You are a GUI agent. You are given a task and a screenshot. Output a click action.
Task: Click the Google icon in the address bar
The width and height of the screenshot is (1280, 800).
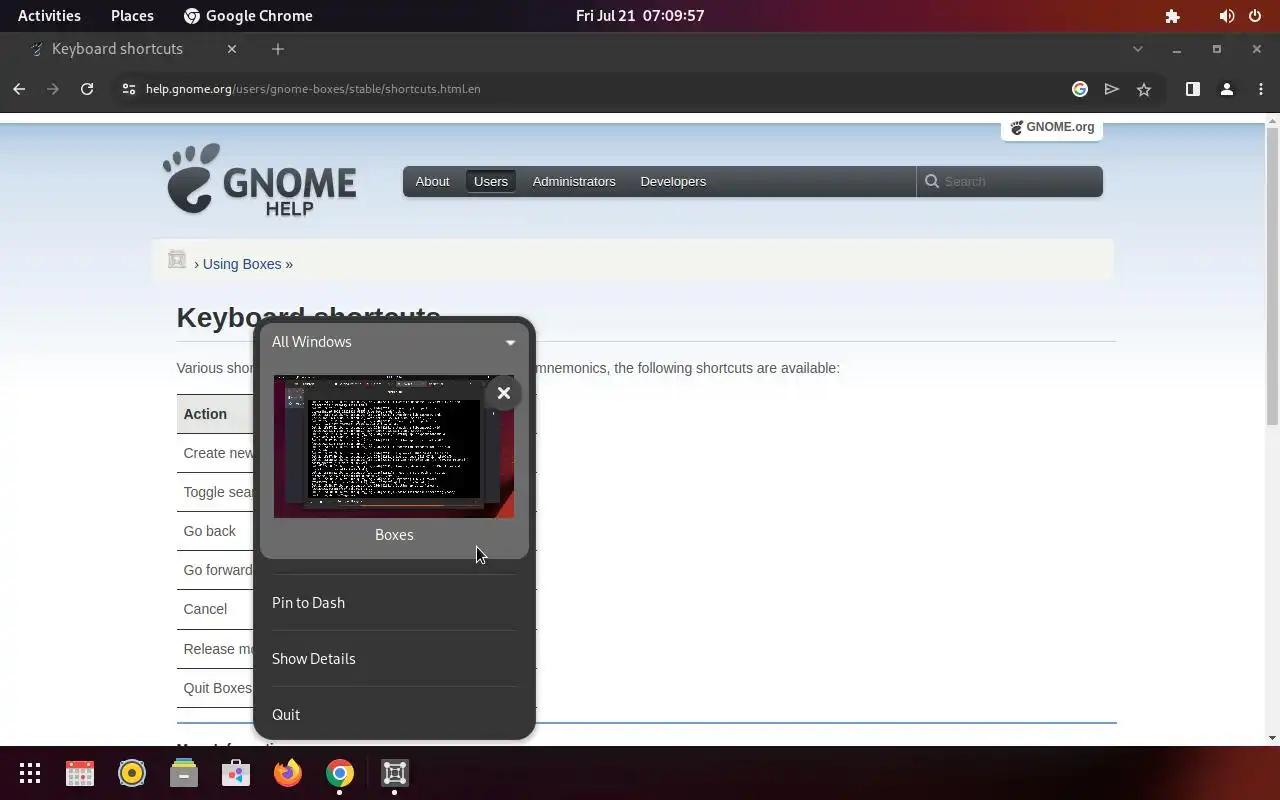1079,89
